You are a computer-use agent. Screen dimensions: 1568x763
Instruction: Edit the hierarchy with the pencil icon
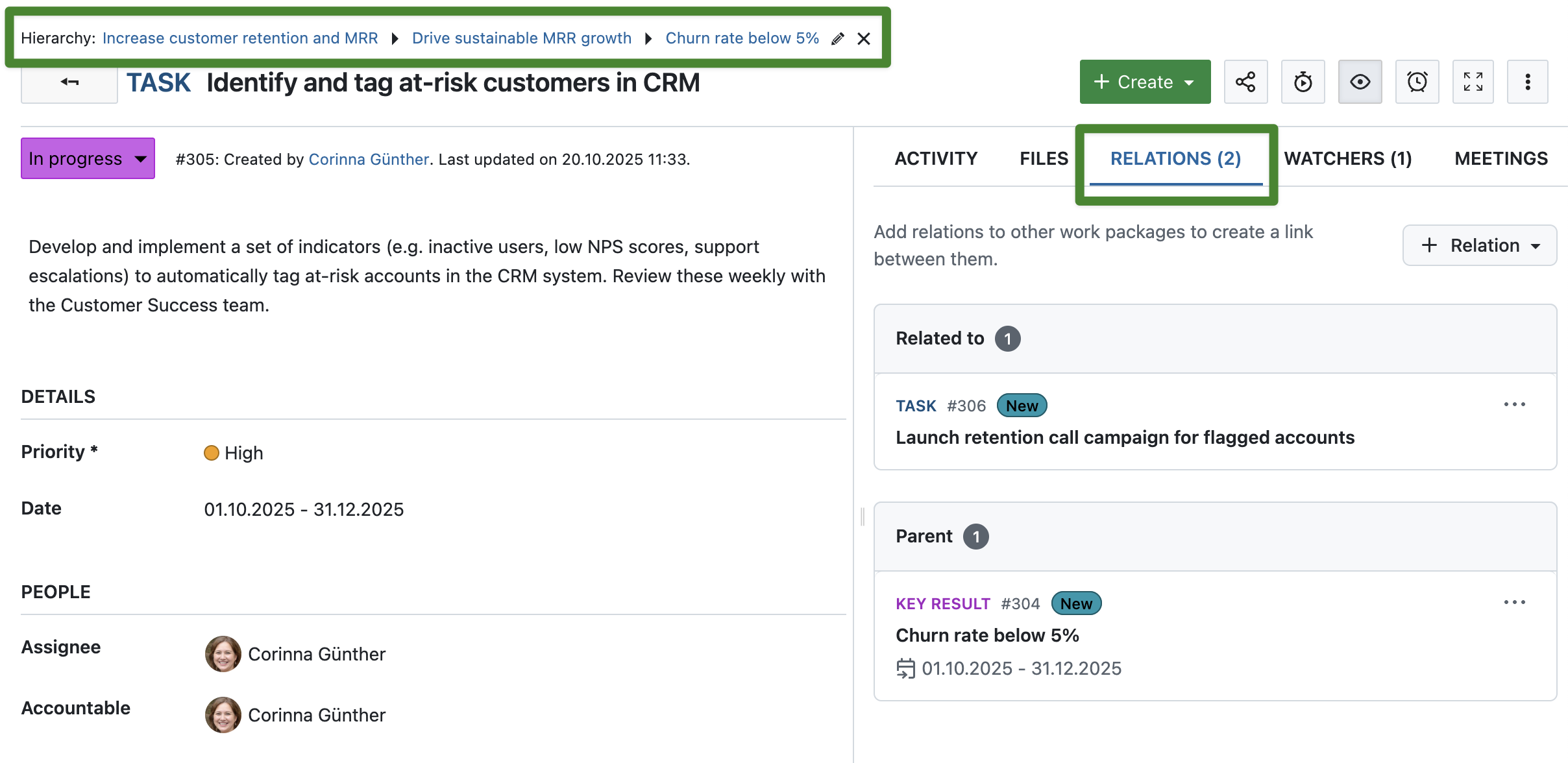[x=837, y=38]
